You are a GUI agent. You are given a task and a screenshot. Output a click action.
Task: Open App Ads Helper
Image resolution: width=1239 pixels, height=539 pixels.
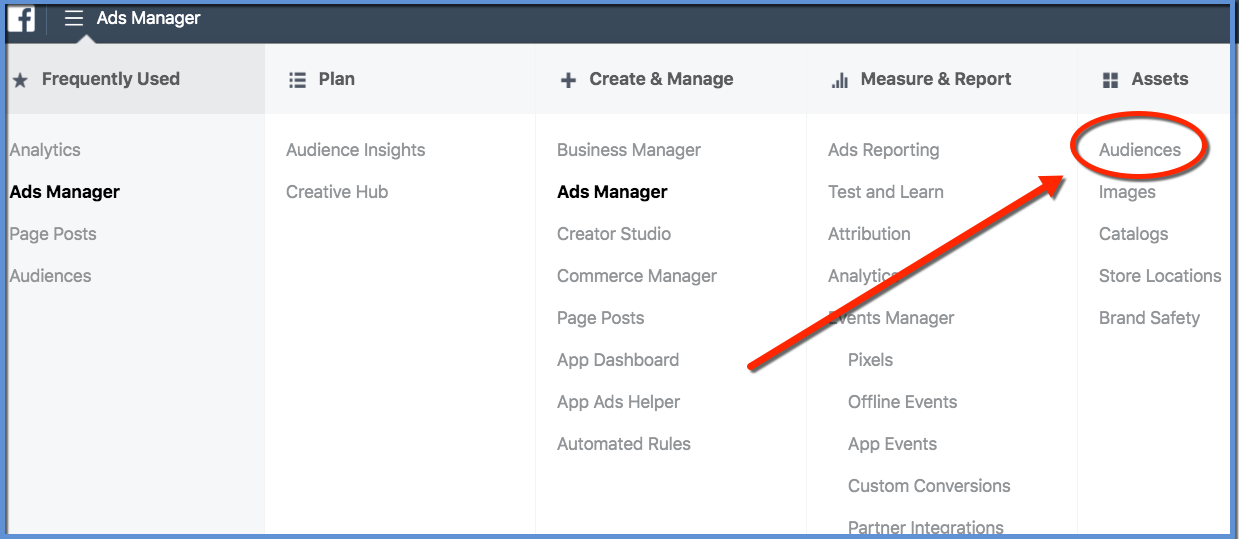pyautogui.click(x=619, y=402)
